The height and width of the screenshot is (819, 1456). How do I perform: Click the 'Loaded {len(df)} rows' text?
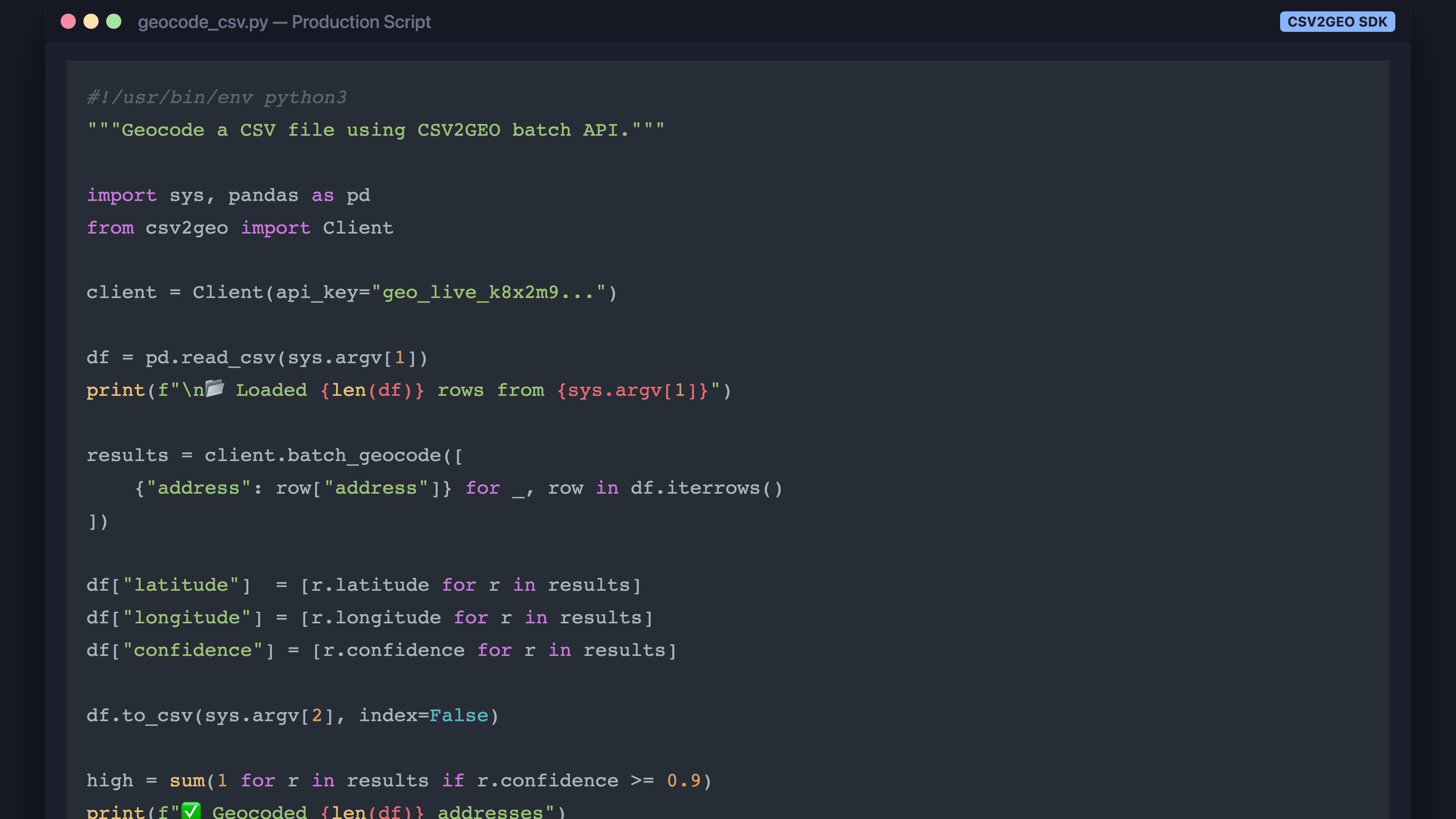pos(359,391)
